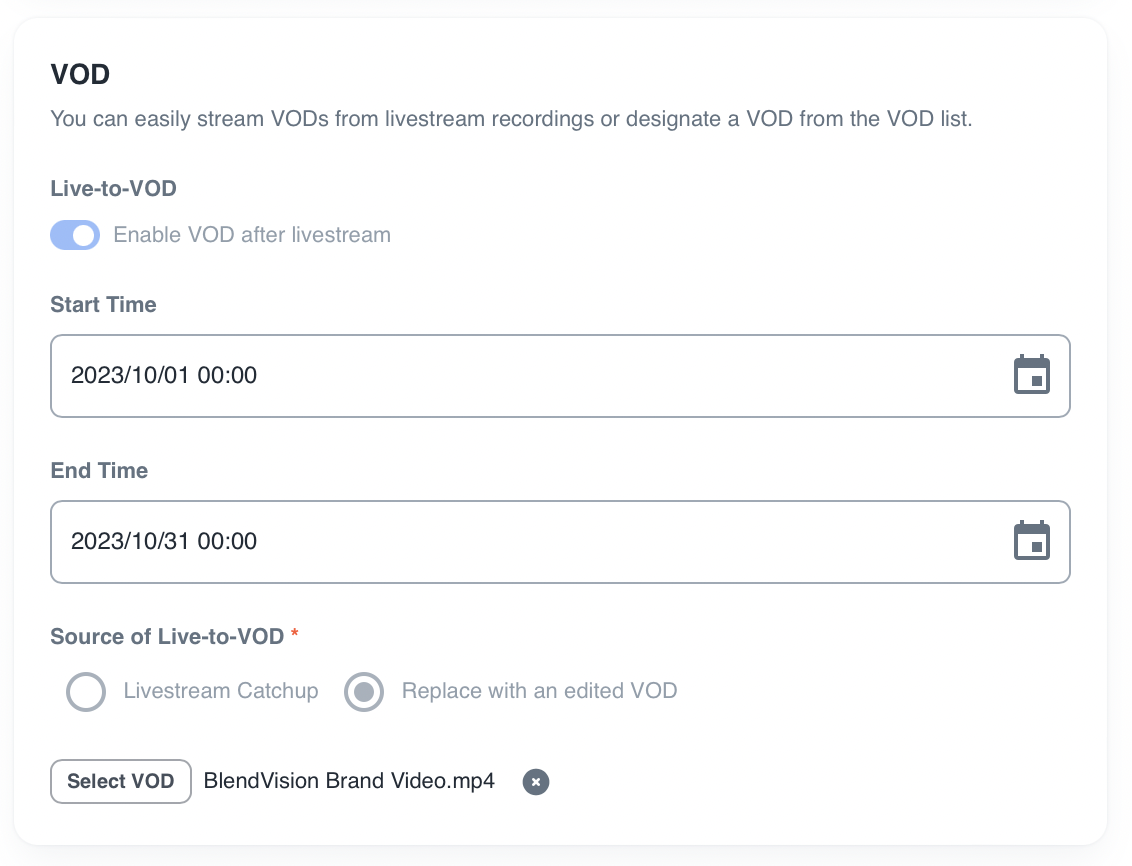This screenshot has width=1132, height=866.
Task: Open the End Time calendar picker
Action: pos(1032,542)
